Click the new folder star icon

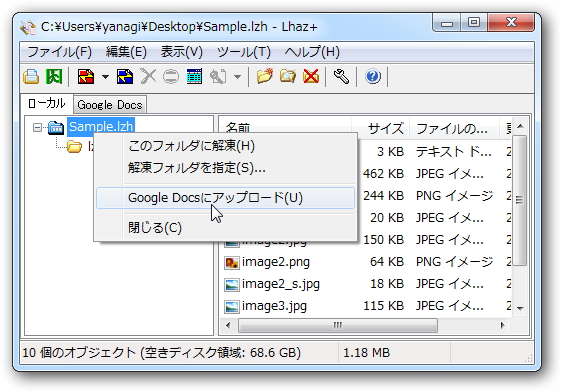point(265,76)
